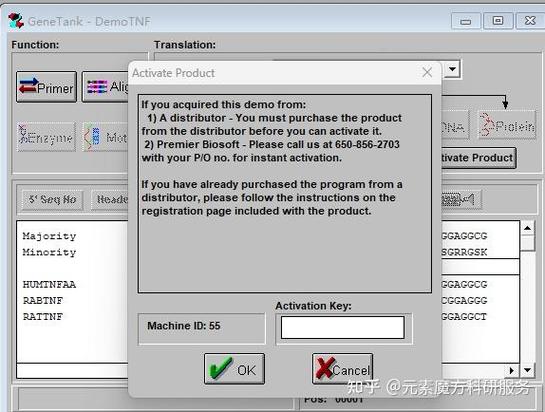Confirm activation with the OK button
This screenshot has height=412, width=545.
[x=234, y=369]
